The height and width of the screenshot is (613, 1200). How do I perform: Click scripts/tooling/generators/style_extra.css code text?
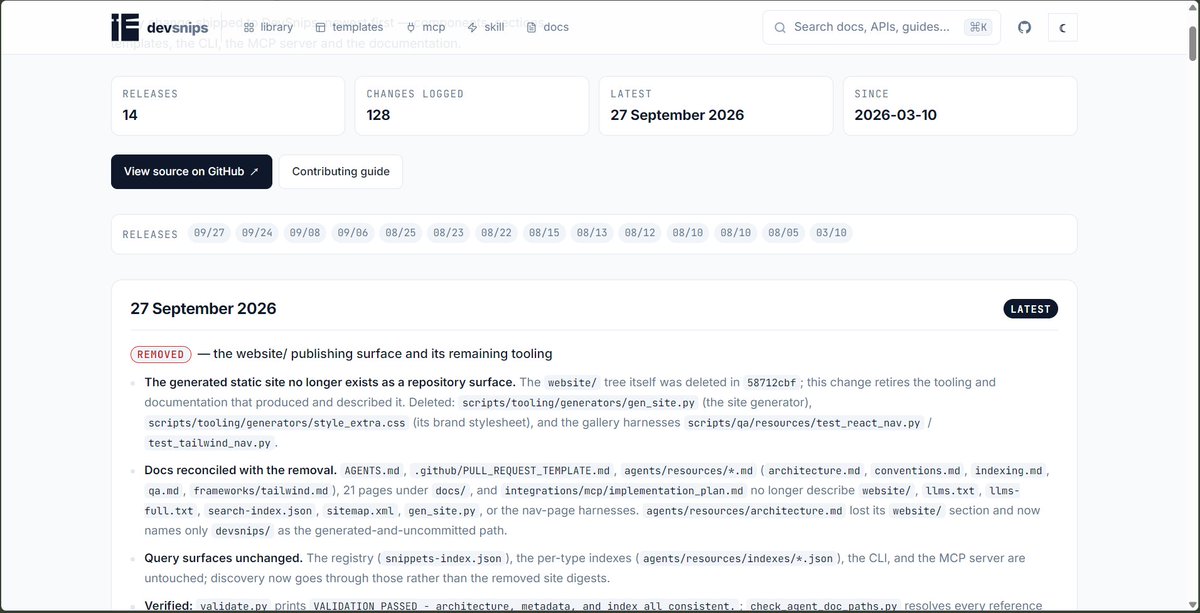coord(277,422)
